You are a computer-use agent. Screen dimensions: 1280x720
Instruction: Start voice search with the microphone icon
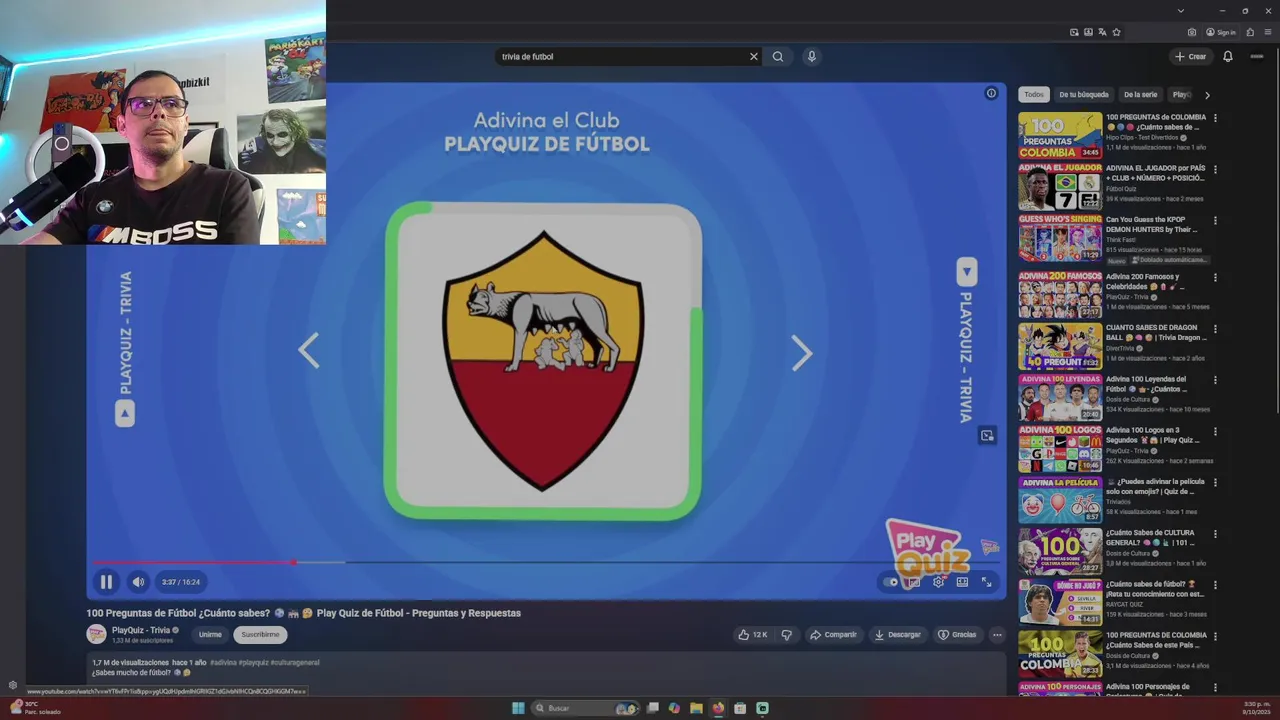click(x=811, y=57)
